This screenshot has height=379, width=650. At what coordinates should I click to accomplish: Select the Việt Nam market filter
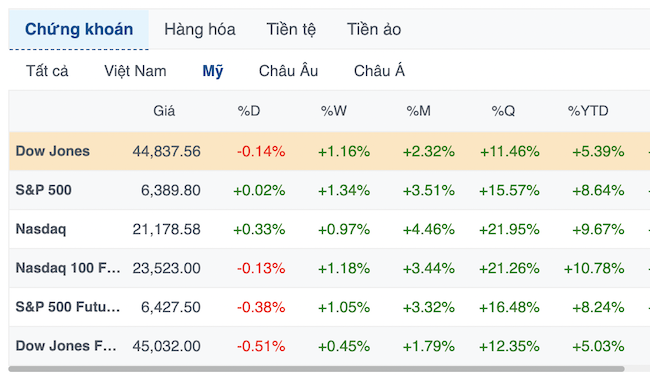point(135,71)
